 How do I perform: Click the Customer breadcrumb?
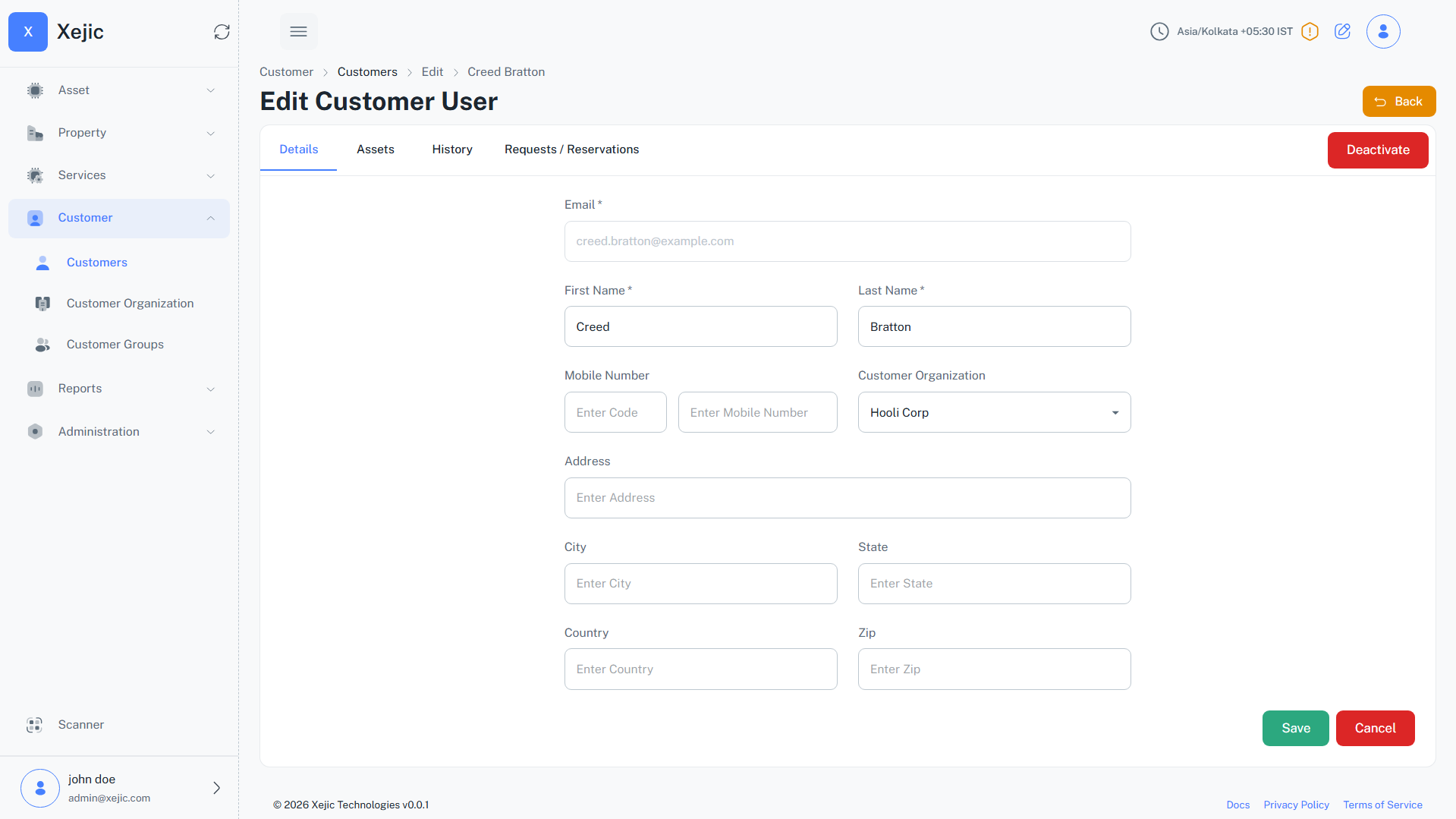point(286,72)
